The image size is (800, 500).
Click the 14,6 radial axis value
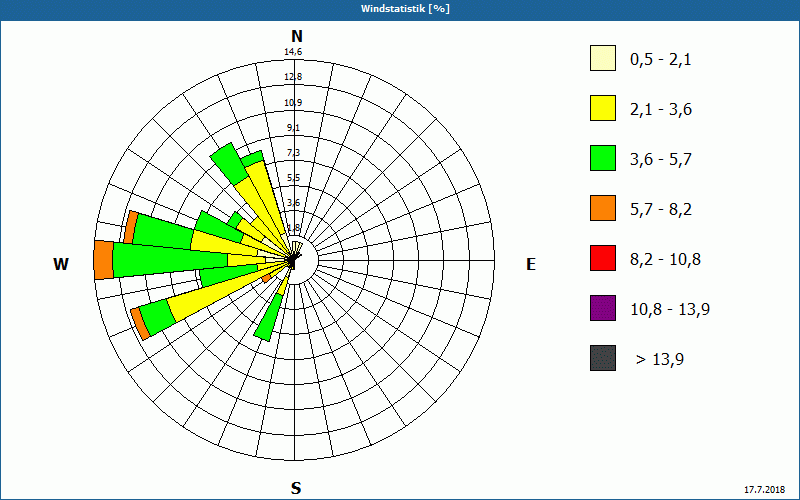pyautogui.click(x=293, y=52)
